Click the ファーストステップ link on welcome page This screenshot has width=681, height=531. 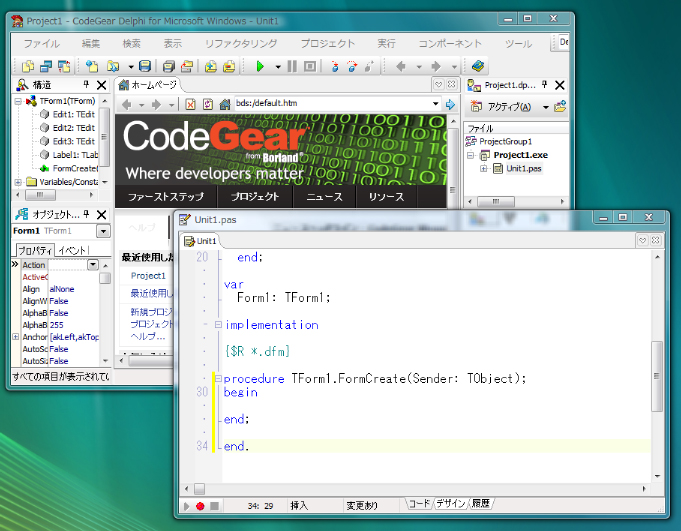click(x=165, y=197)
